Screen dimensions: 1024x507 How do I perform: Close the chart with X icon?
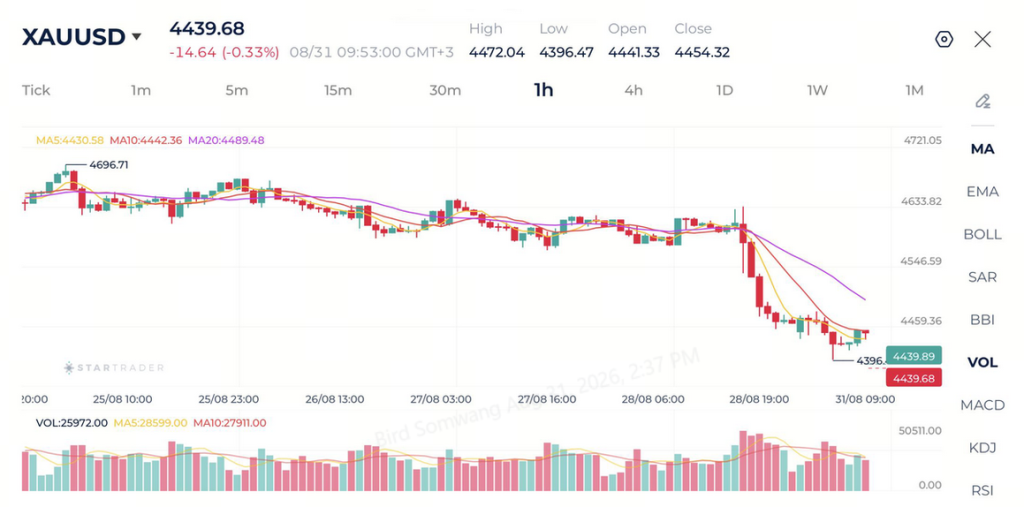coord(982,40)
